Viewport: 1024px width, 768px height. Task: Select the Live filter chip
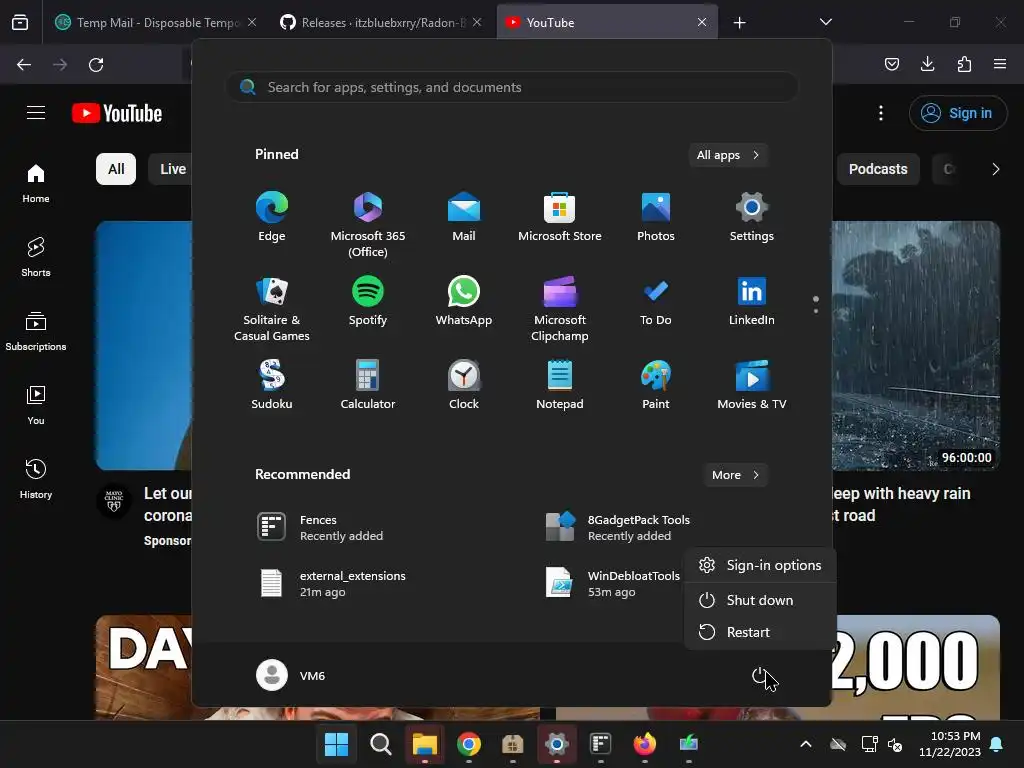point(173,169)
